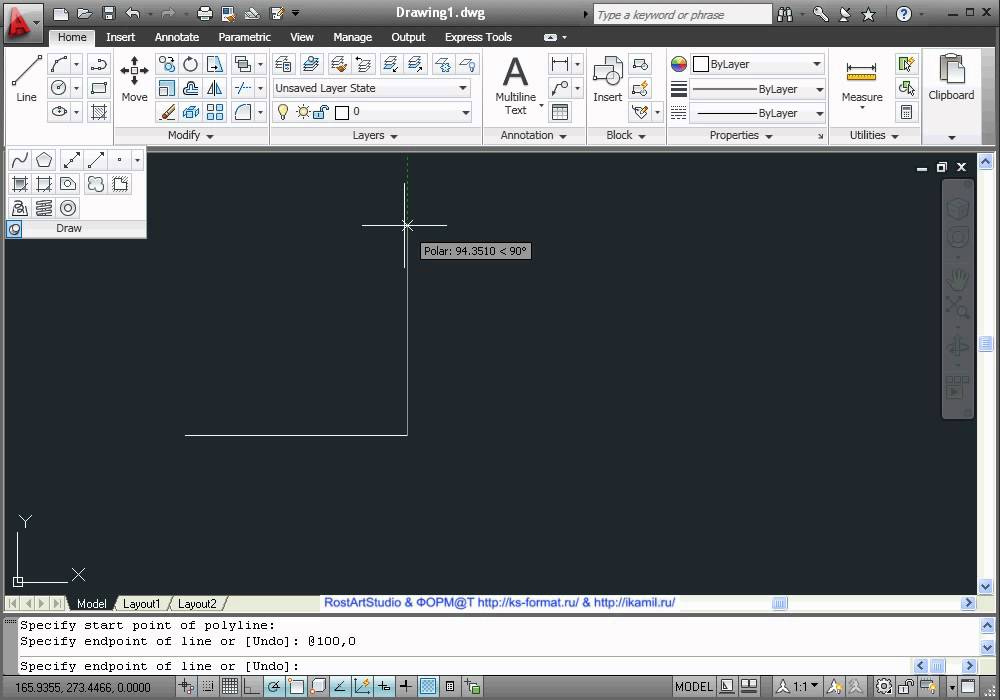Select the Spline tool in Draw panel

click(x=20, y=159)
